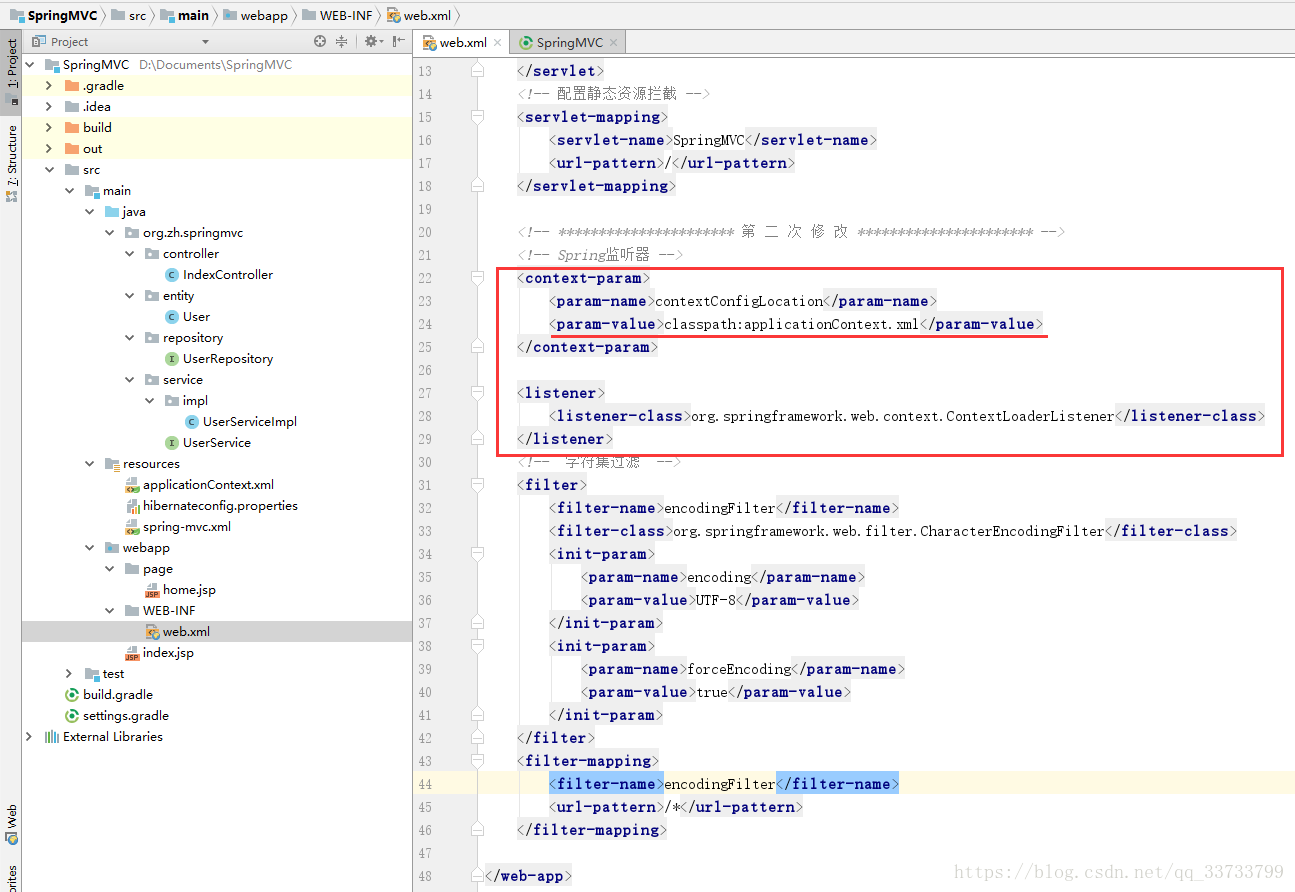Click the Scroll from Source crosshair icon

tap(320, 42)
